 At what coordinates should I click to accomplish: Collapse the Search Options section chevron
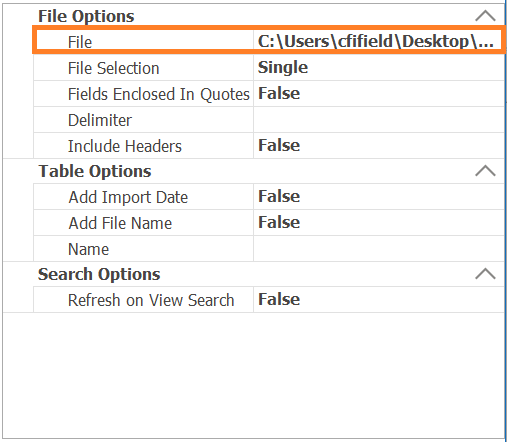(485, 274)
